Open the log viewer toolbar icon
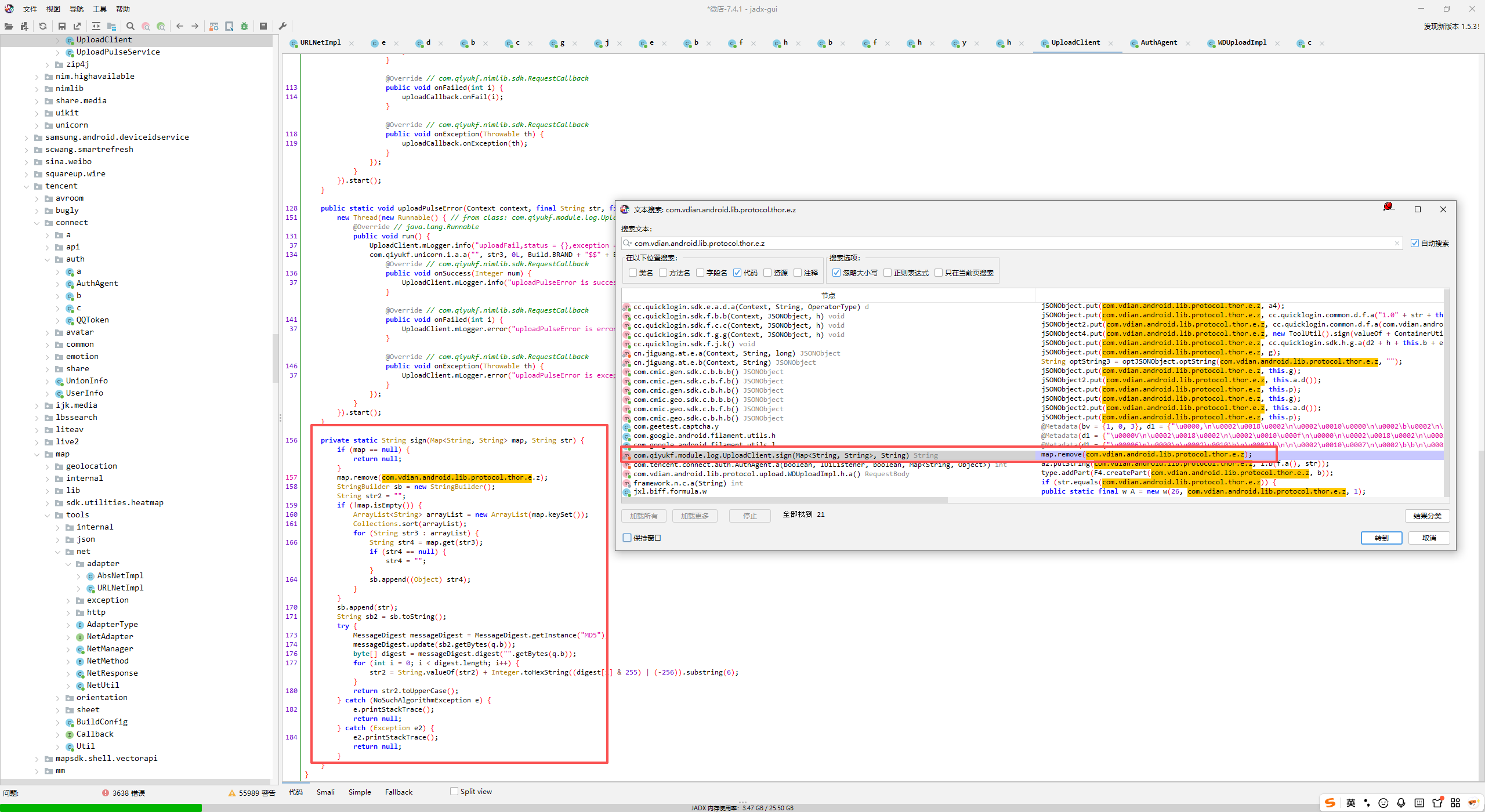 pos(263,26)
